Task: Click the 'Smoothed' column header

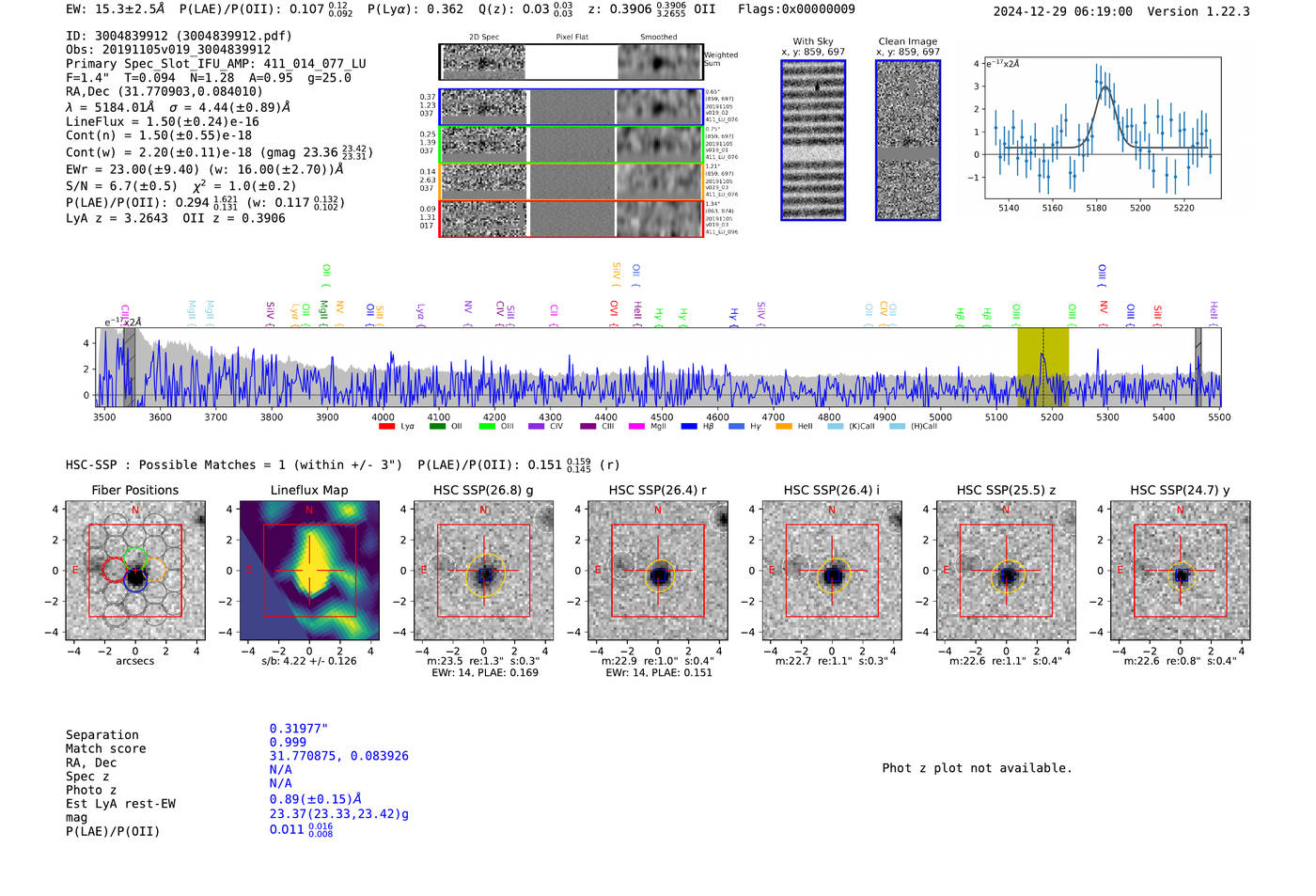Action: [659, 38]
